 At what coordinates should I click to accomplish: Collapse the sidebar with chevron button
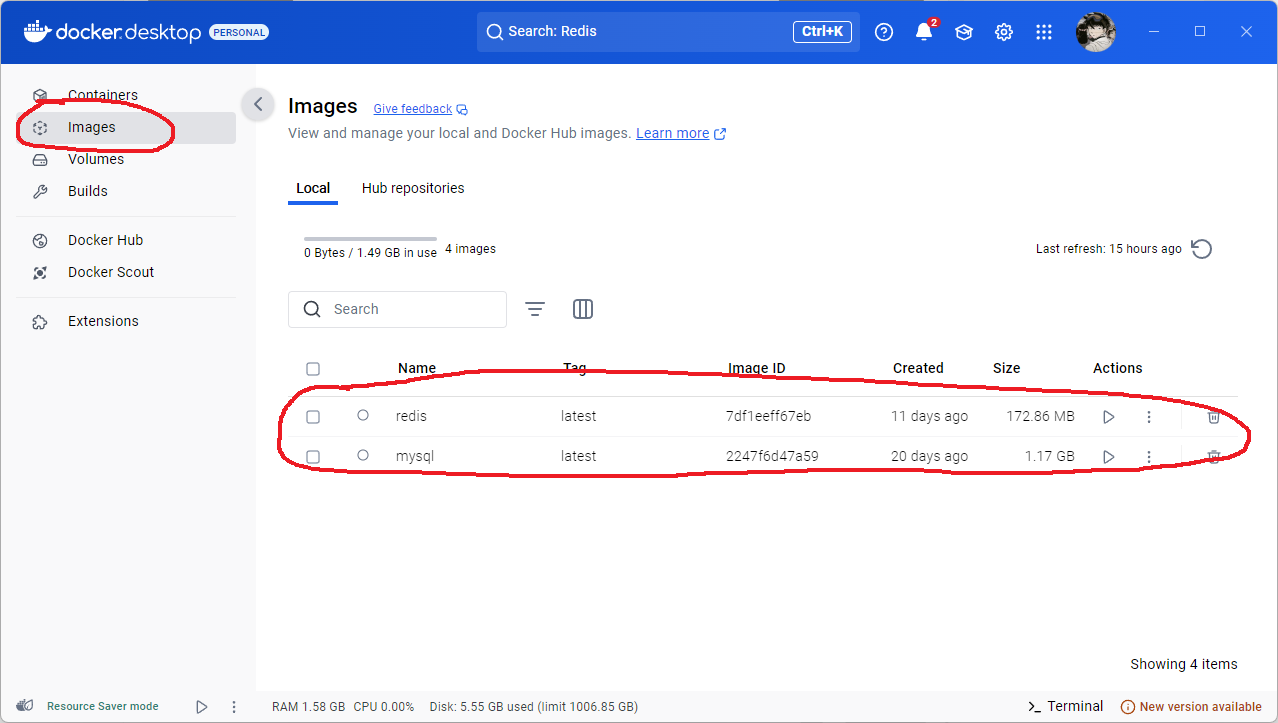(258, 104)
